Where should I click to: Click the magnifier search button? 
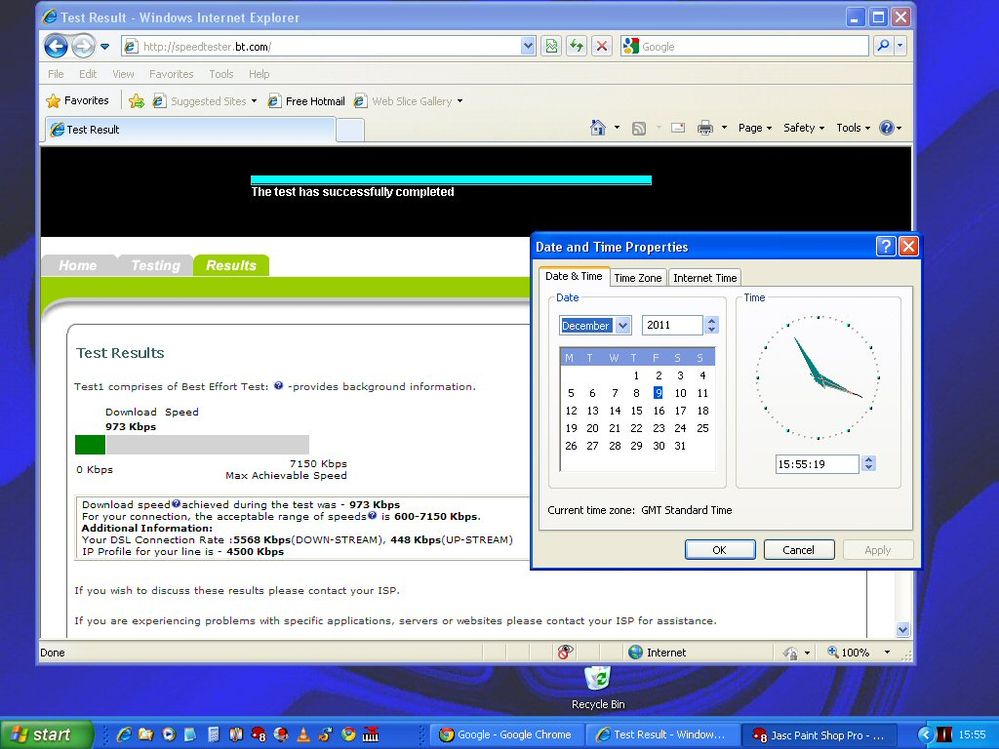tap(883, 46)
